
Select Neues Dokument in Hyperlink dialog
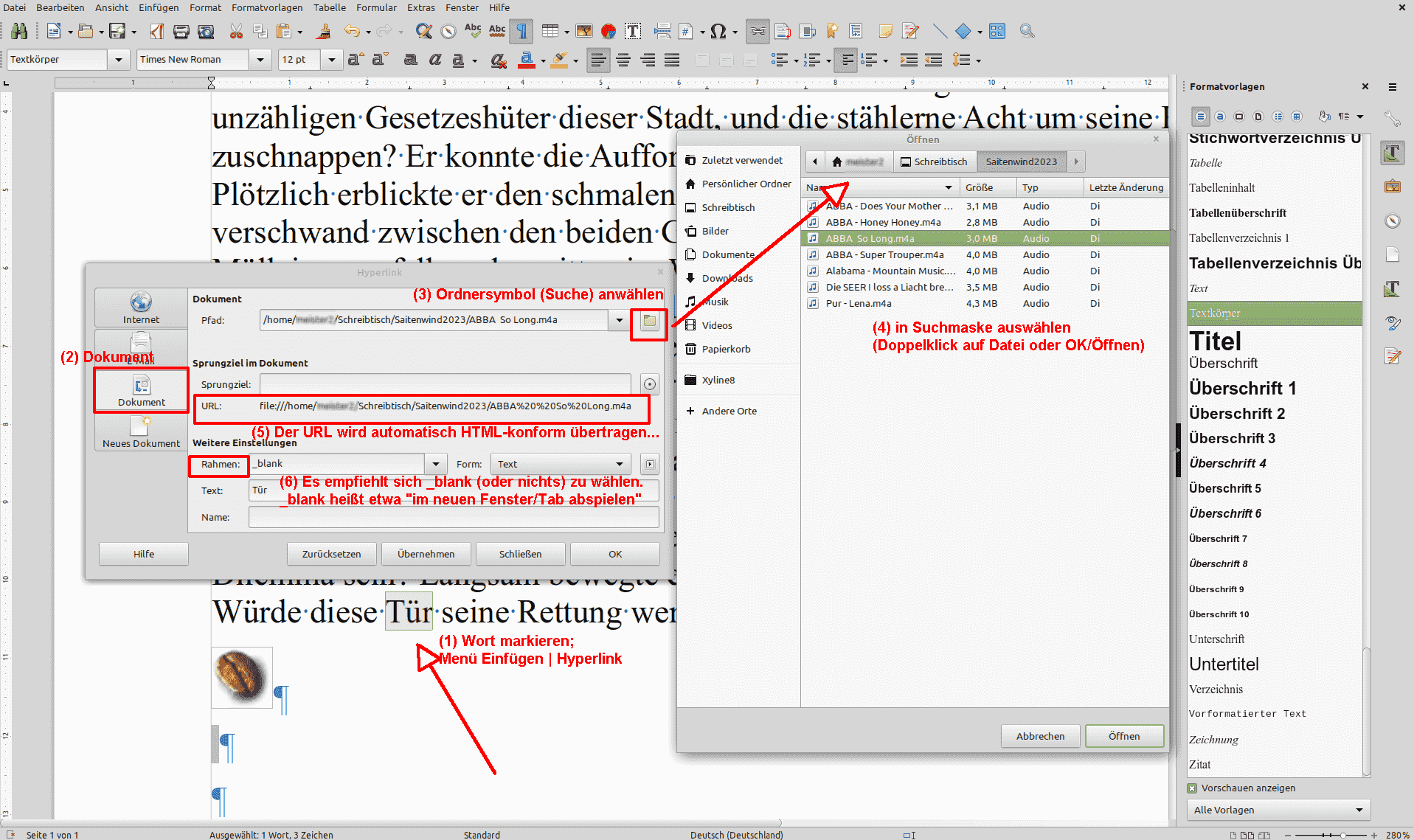[x=141, y=431]
